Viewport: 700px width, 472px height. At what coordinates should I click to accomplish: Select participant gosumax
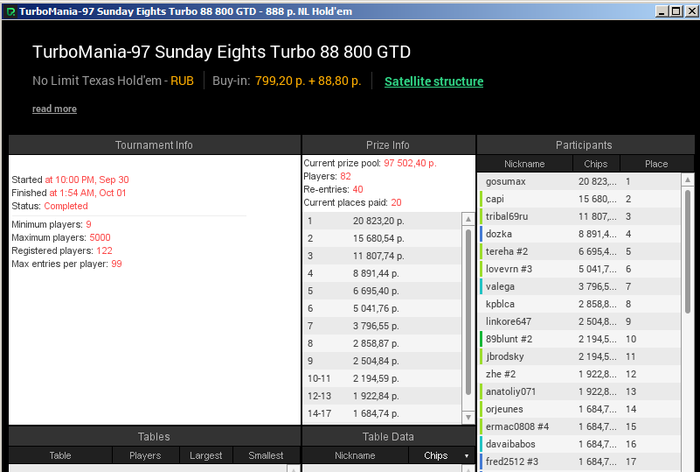[x=579, y=181]
